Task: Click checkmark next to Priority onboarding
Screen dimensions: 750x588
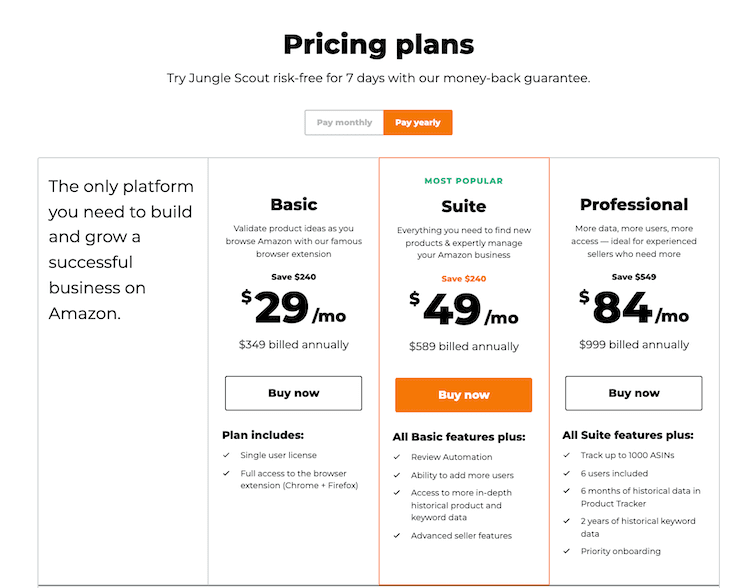Action: click(567, 551)
